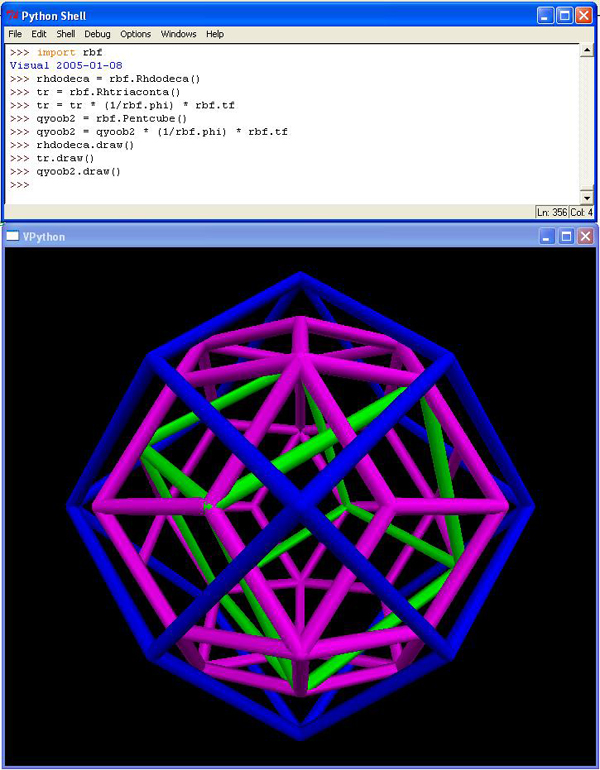Click the VPython window title bar icon

[13, 236]
